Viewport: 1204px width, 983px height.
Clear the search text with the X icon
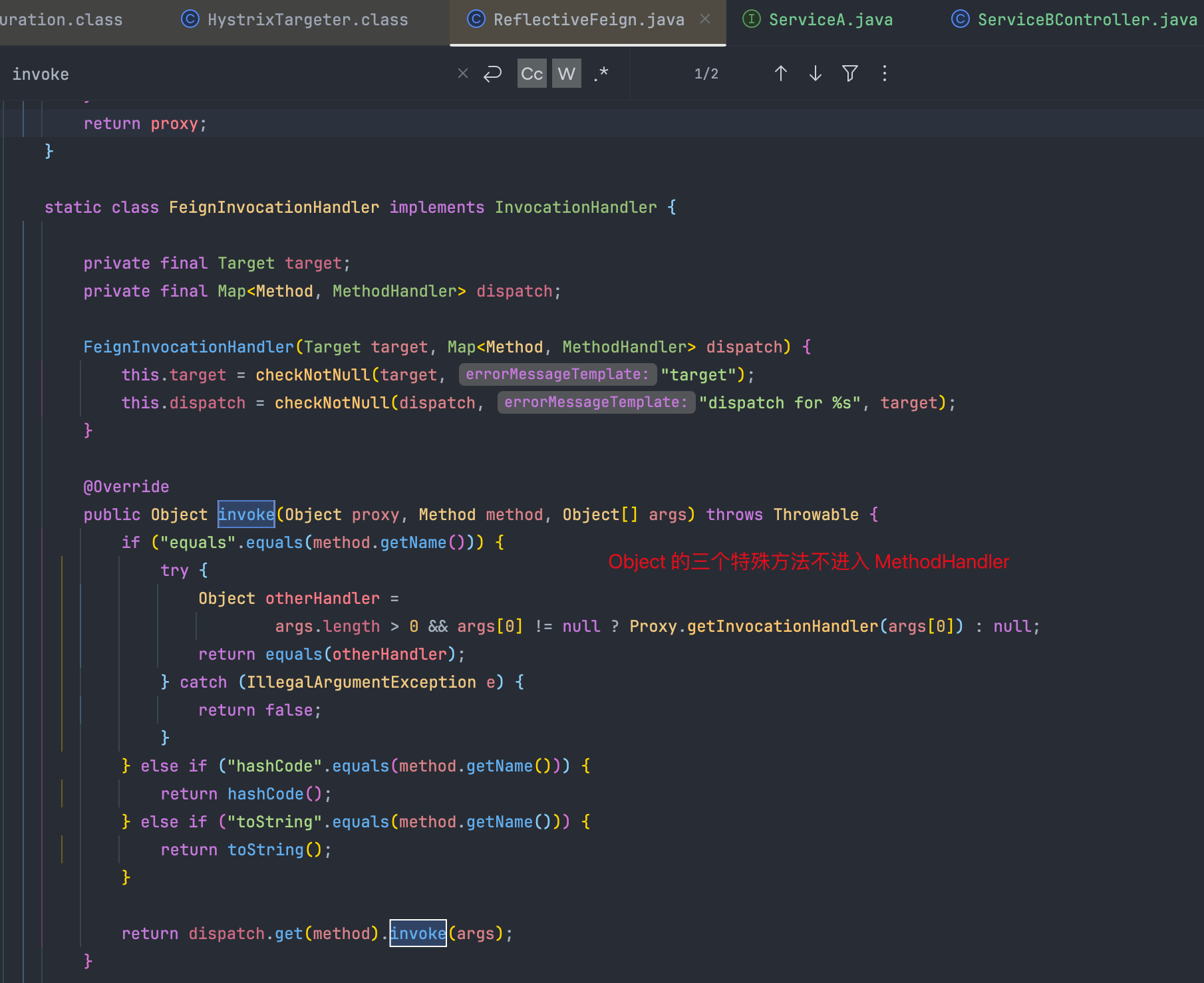463,73
